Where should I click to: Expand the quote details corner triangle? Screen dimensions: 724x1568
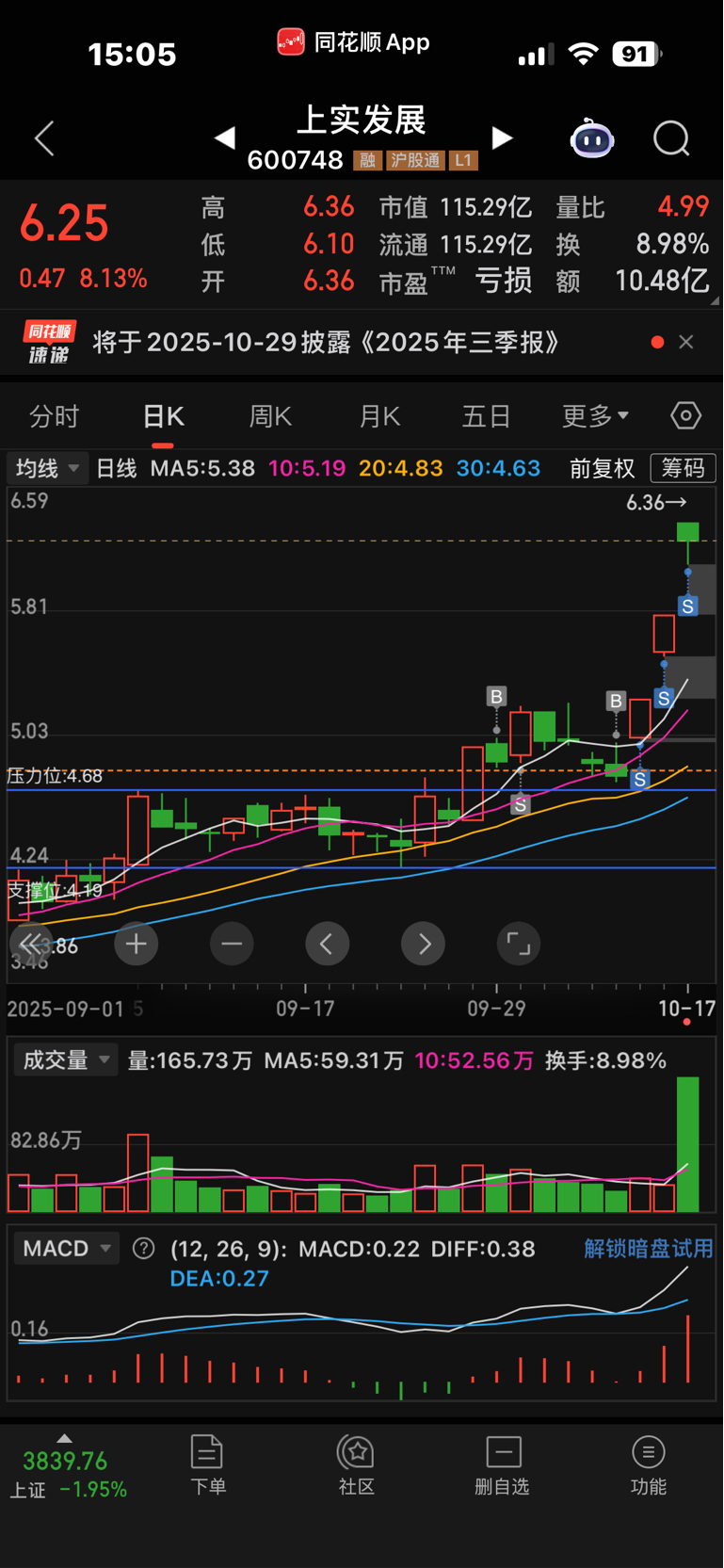pos(716,301)
